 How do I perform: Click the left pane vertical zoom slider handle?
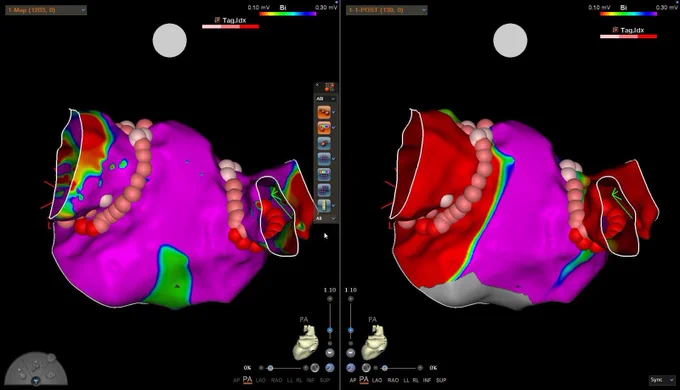tap(330, 330)
